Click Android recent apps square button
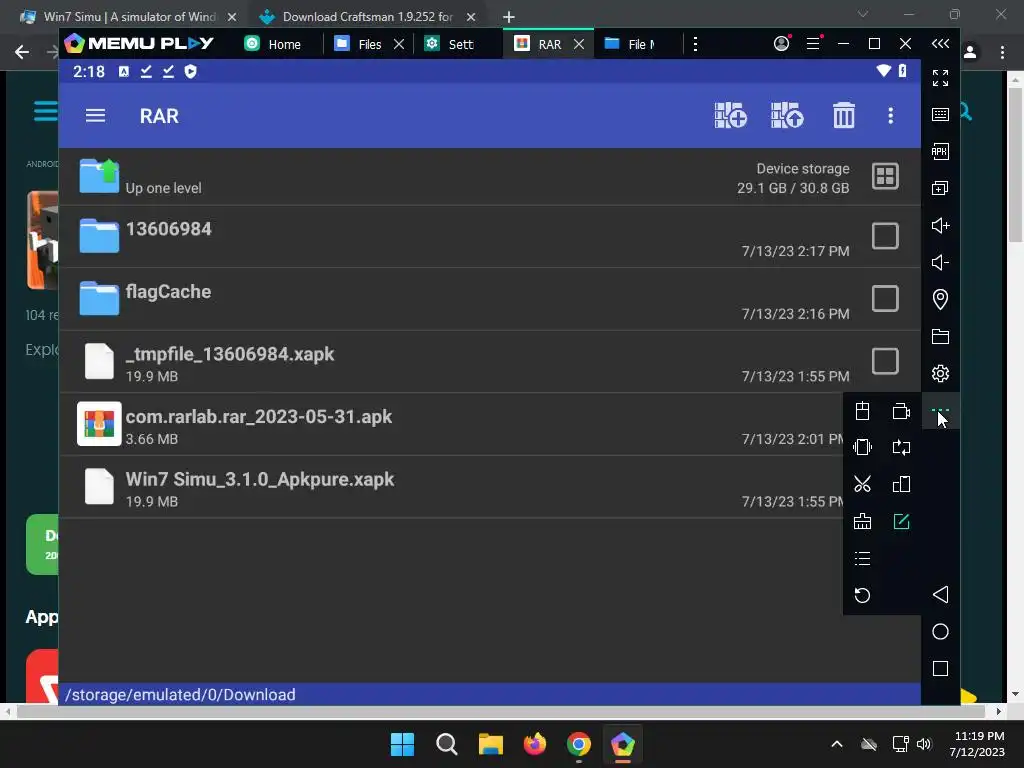This screenshot has width=1024, height=768. [940, 669]
